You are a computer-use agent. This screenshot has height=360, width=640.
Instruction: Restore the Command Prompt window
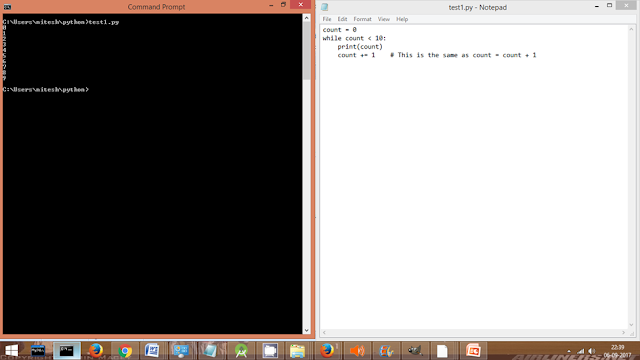click(283, 5)
